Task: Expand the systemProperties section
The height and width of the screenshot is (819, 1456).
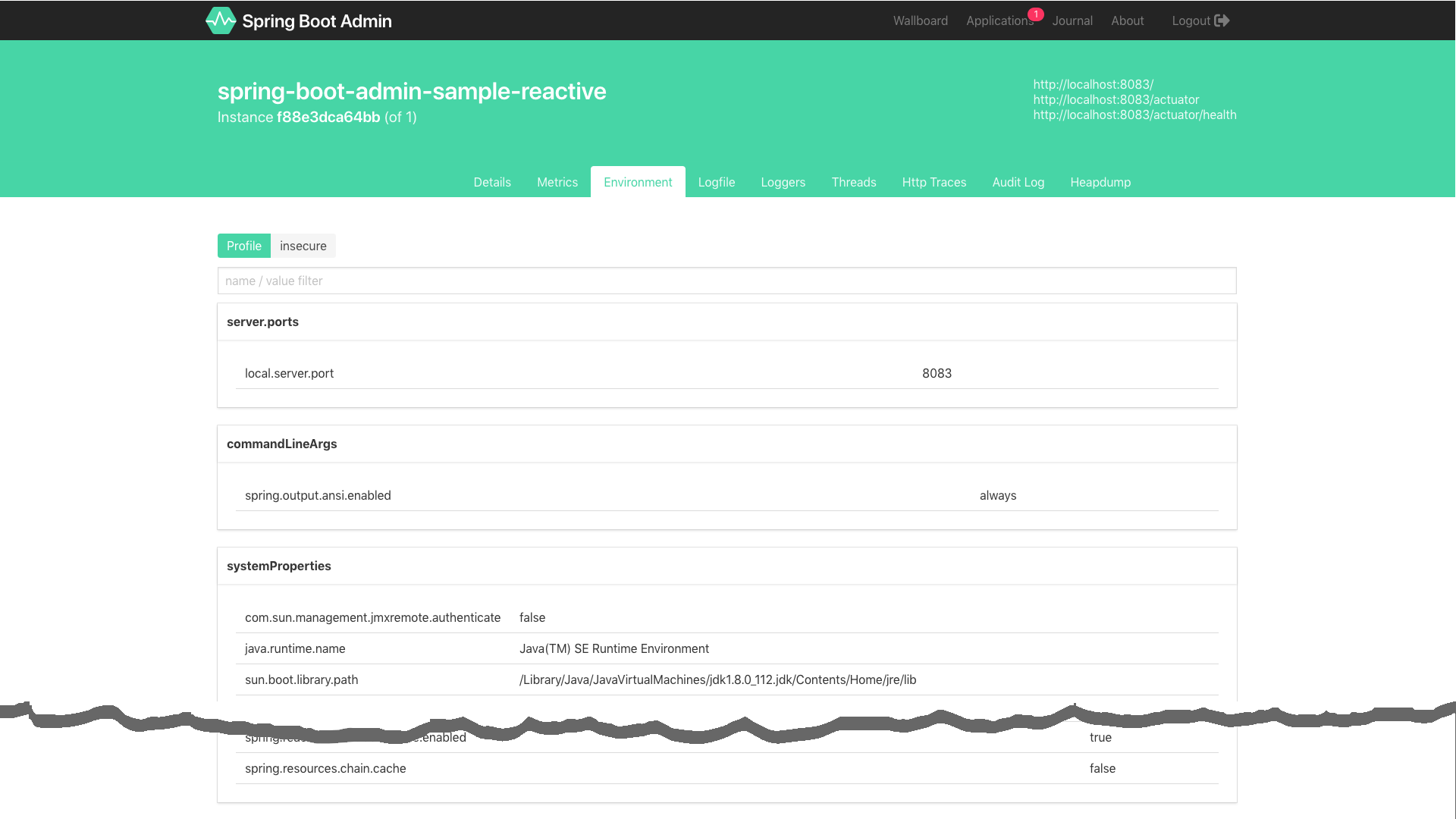Action: pyautogui.click(x=279, y=565)
